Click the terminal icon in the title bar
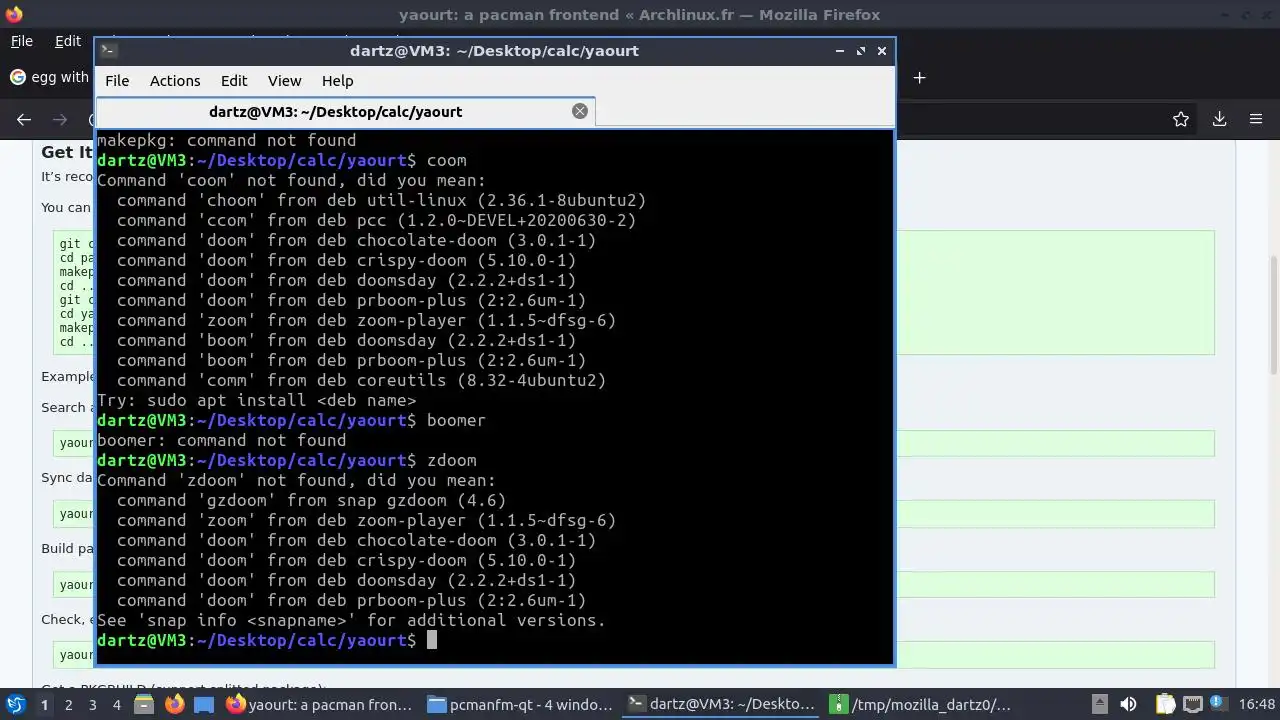This screenshot has height=720, width=1280. point(109,50)
